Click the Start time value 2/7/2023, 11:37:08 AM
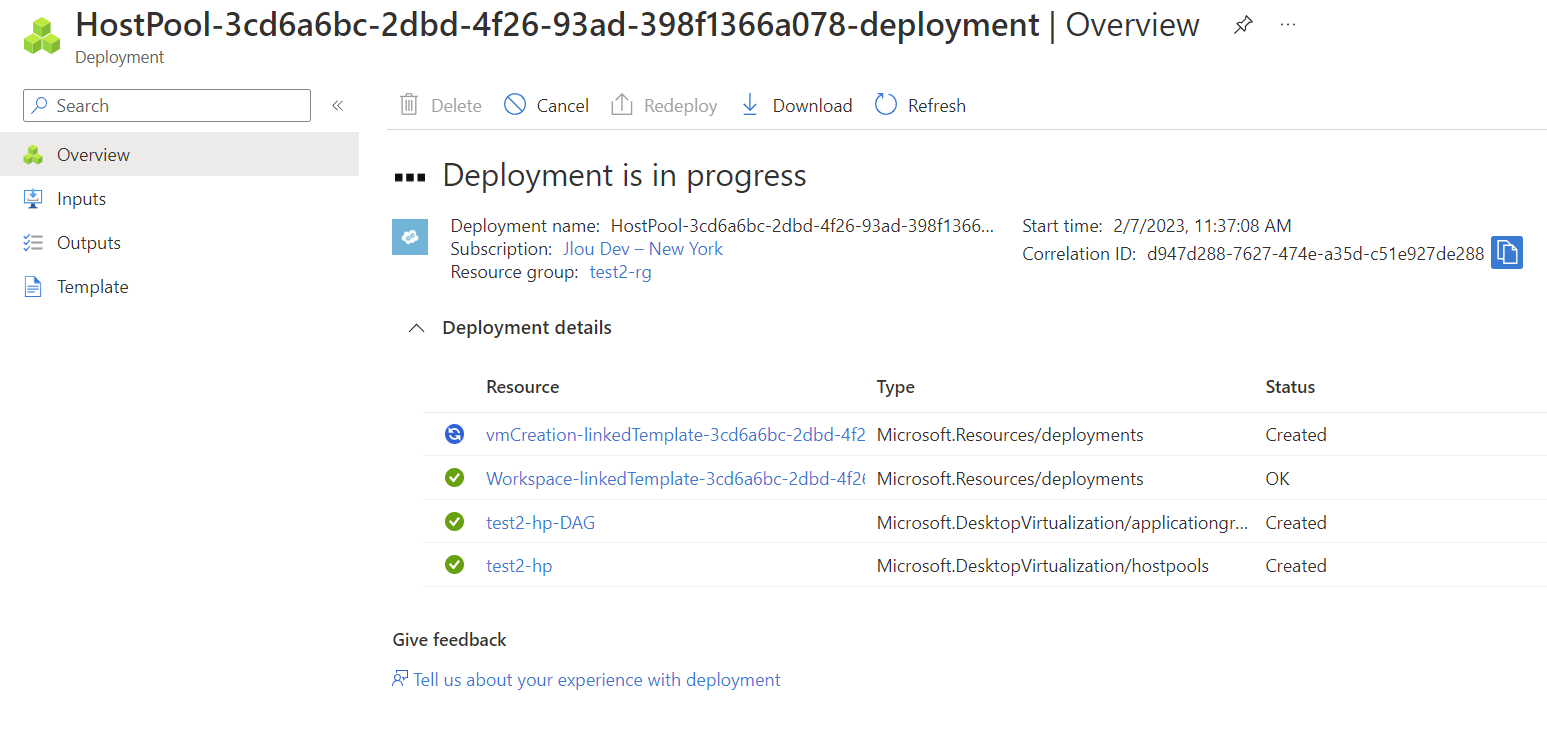1547x735 pixels. click(x=1201, y=226)
